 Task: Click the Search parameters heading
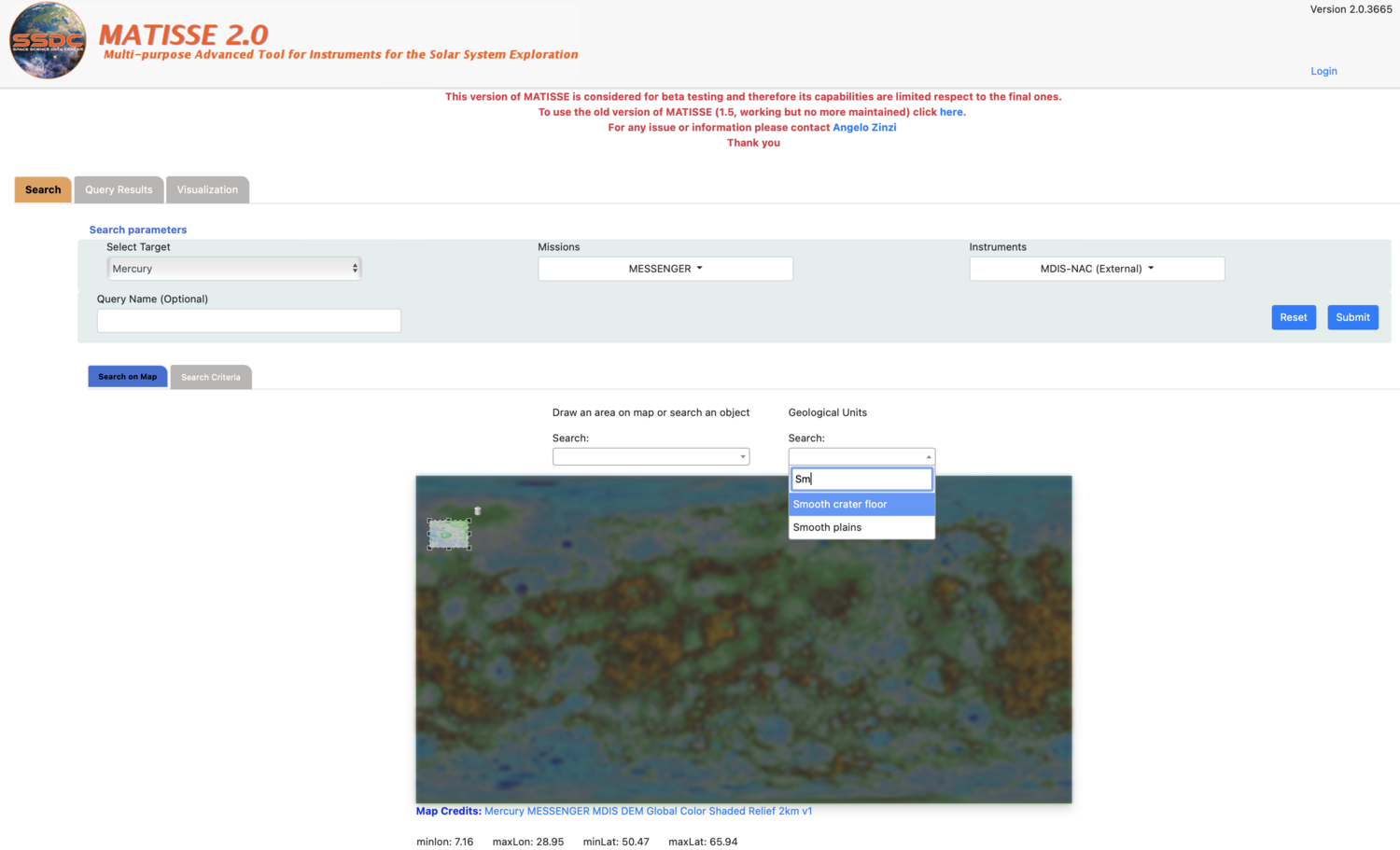click(138, 230)
